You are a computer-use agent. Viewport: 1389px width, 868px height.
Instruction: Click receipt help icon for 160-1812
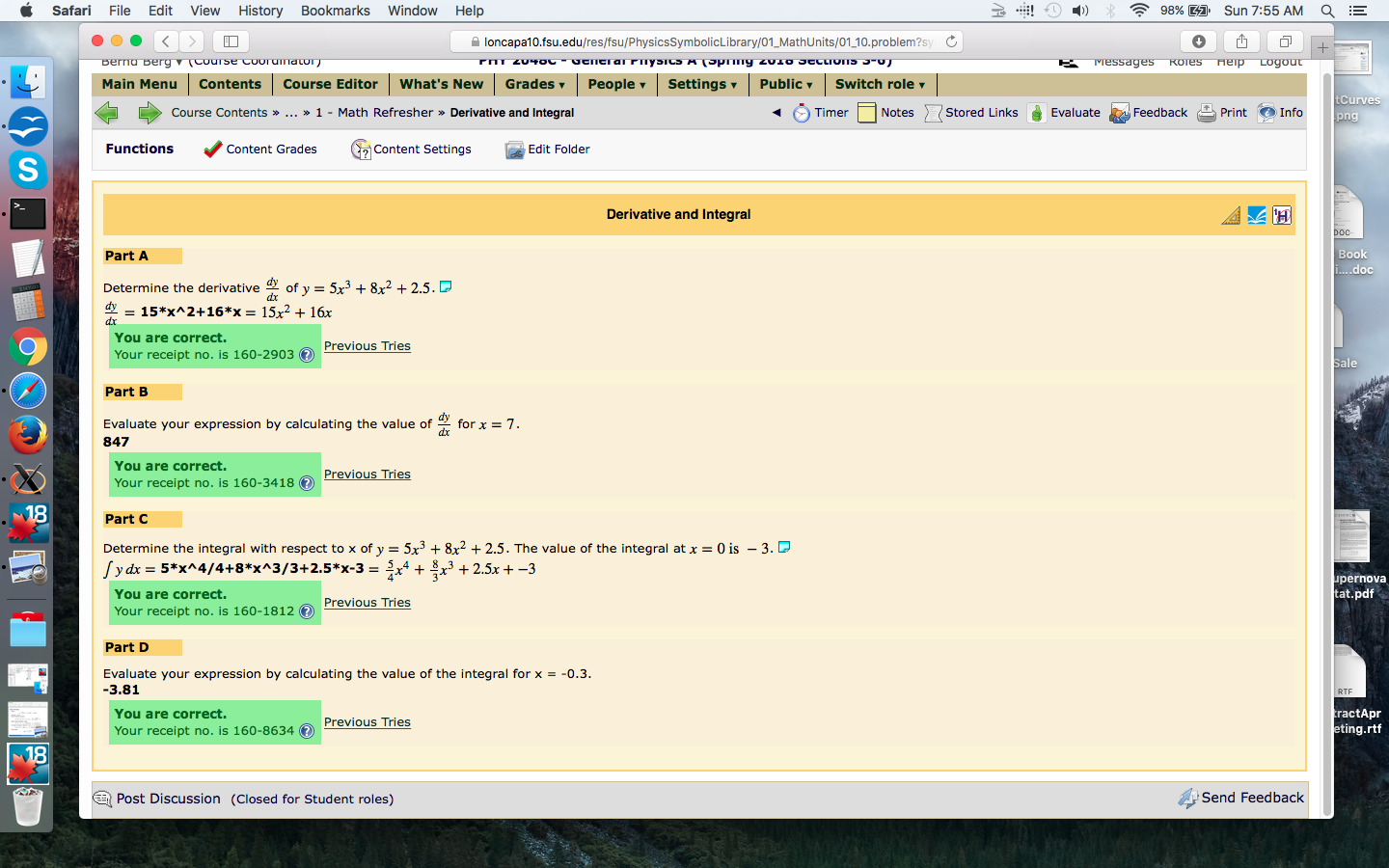[307, 611]
